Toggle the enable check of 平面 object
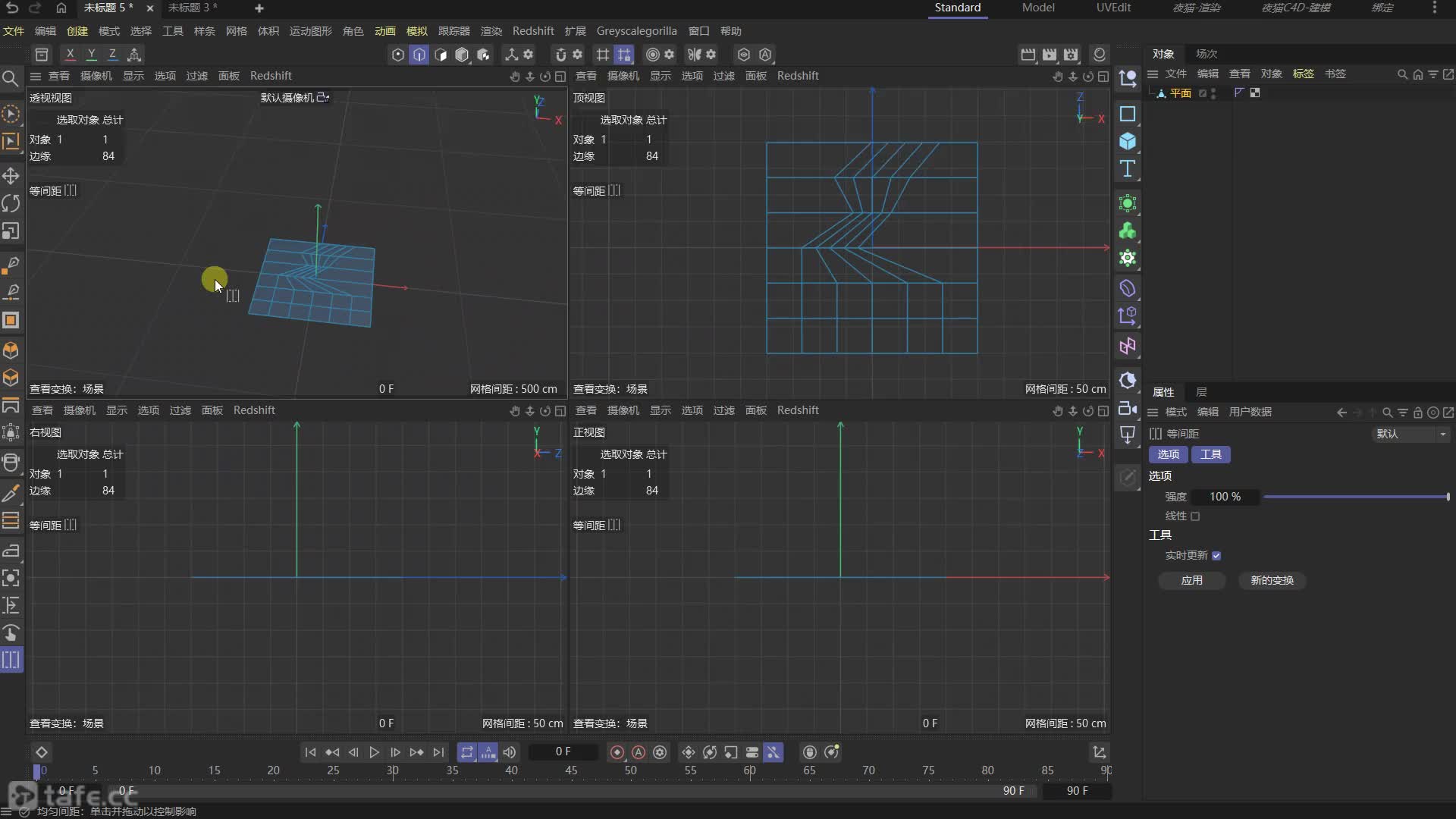The width and height of the screenshot is (1456, 819). click(1203, 93)
